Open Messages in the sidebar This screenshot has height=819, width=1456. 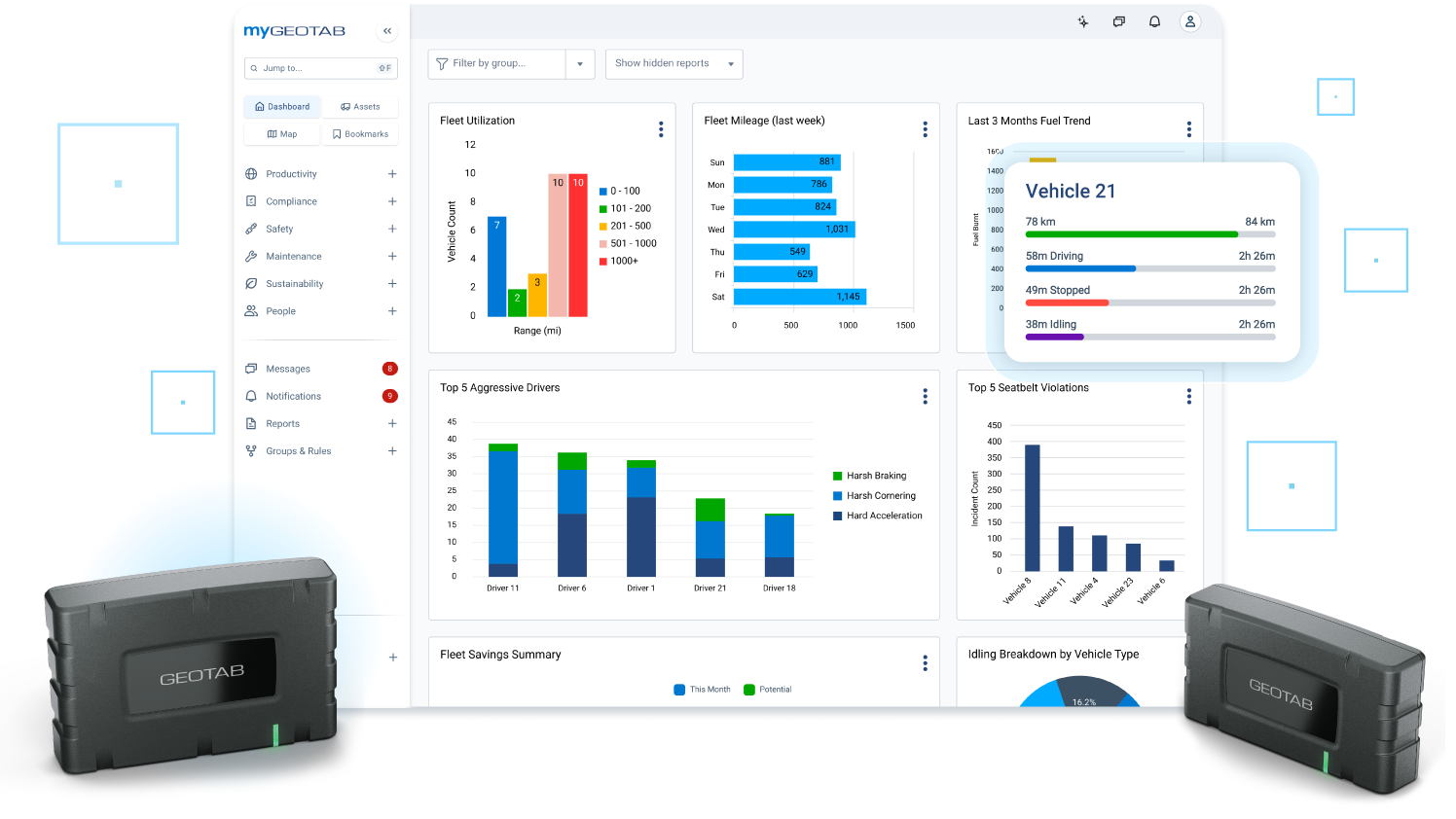(x=288, y=369)
